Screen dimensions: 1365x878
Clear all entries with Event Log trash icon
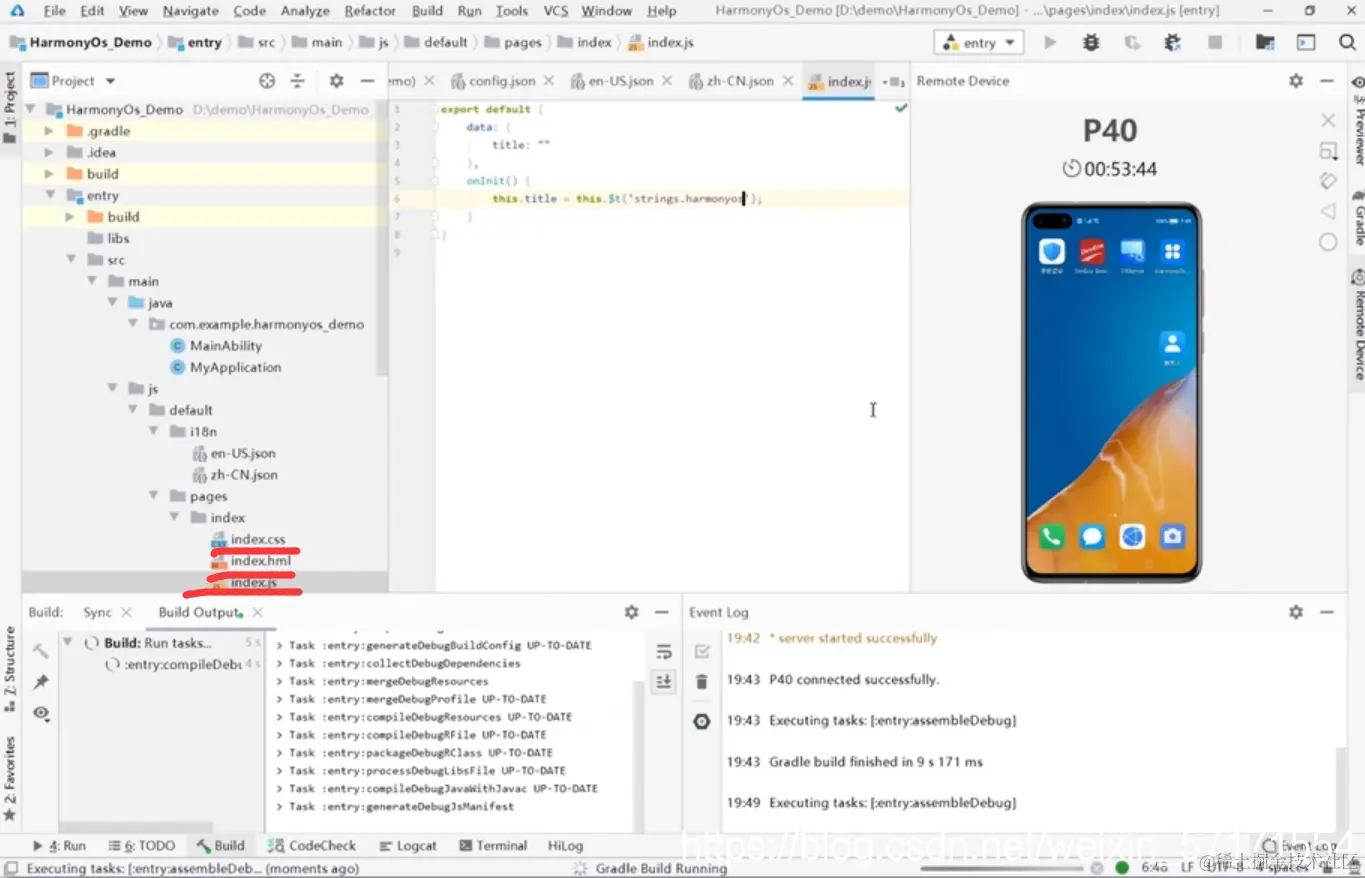[x=702, y=681]
